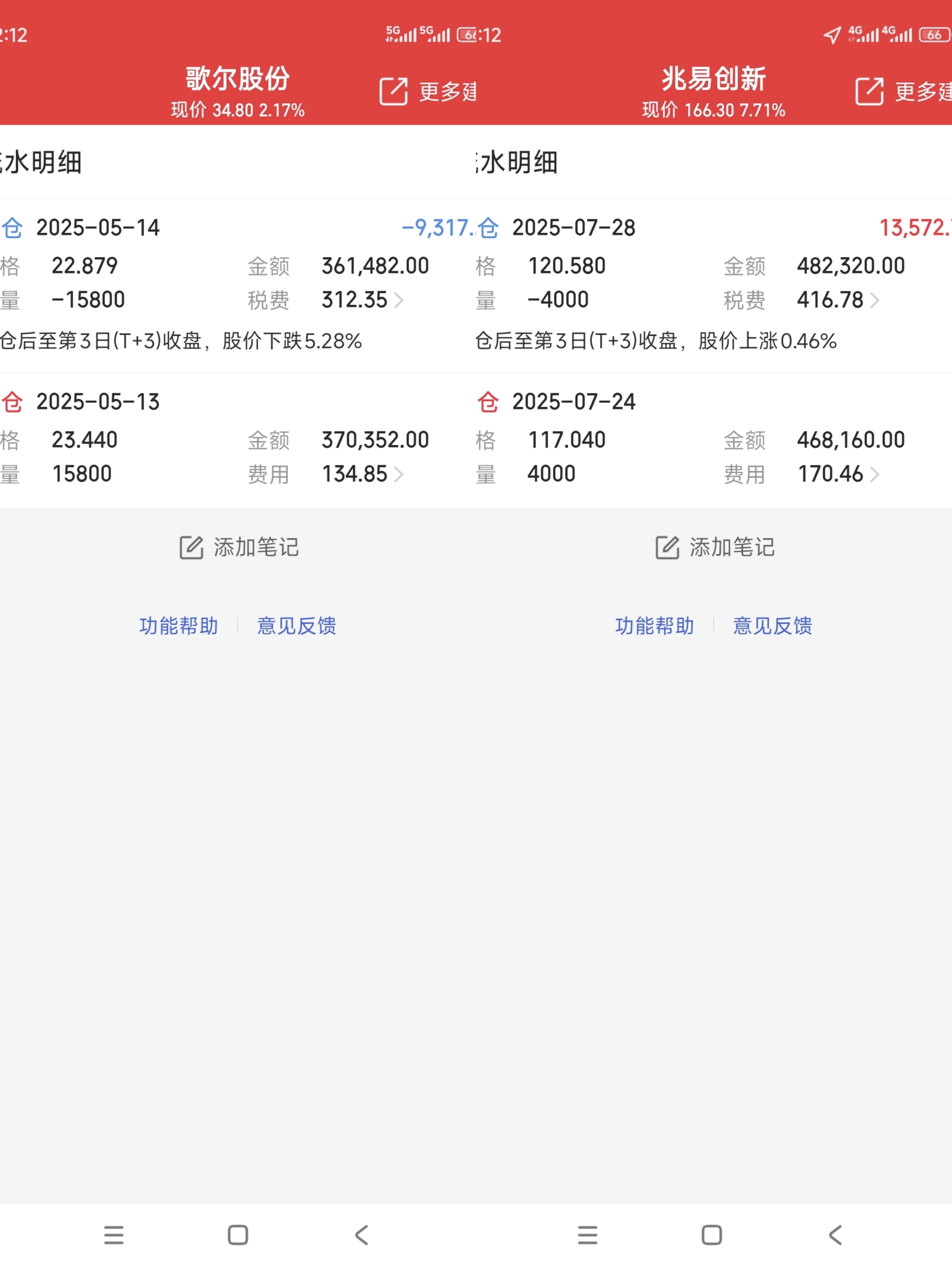Select date 2025-05-13 transaction row
Screen dimensions: 952x1270
point(98,402)
